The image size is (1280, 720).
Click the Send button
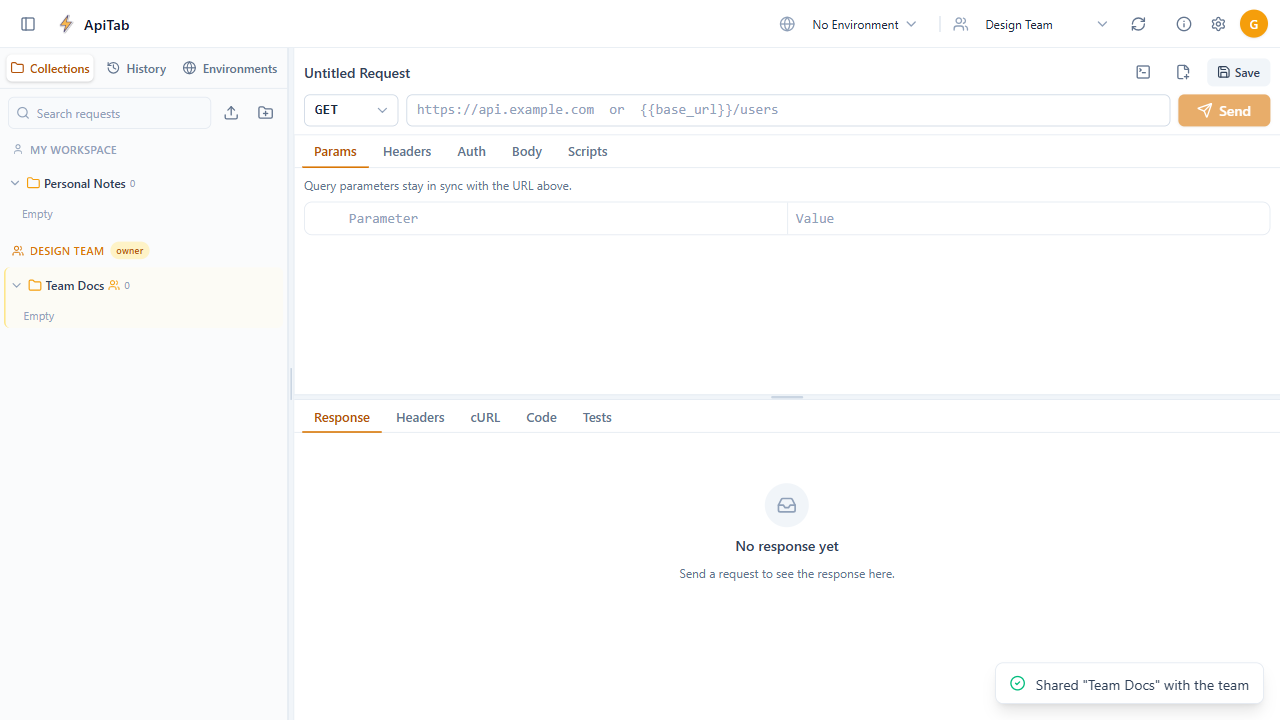pyautogui.click(x=1224, y=110)
